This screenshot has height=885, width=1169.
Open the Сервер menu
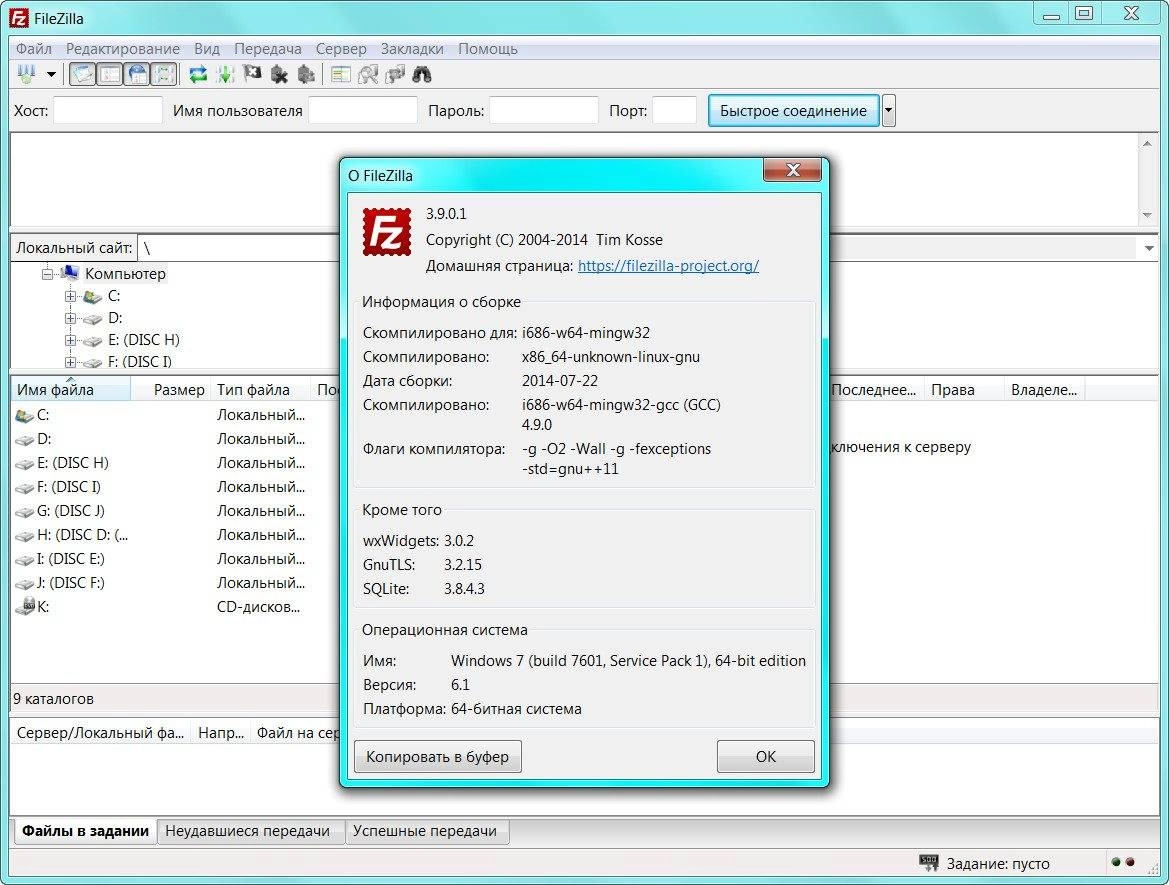coord(341,48)
